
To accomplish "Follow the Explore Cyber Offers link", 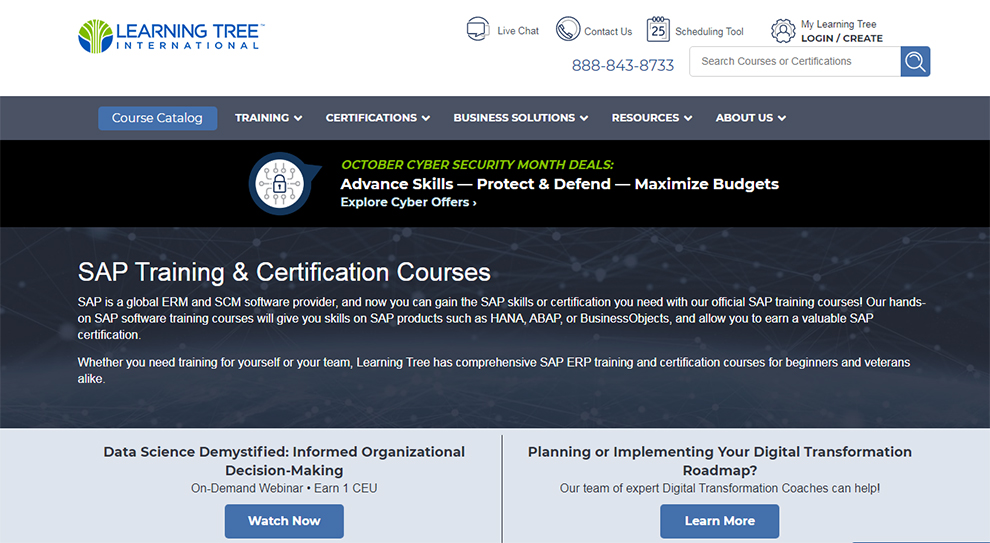I will 409,202.
